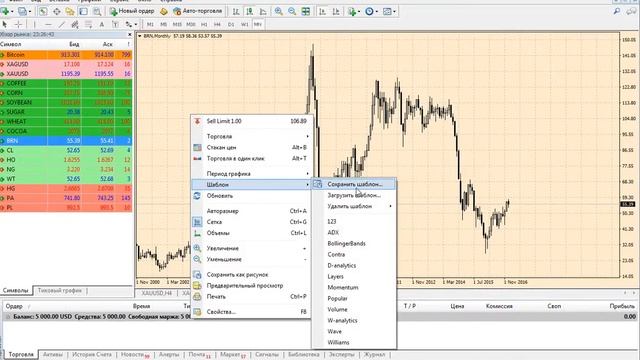Select the Trendline drawing tool
The image size is (640, 360).
pyautogui.click(x=61, y=24)
